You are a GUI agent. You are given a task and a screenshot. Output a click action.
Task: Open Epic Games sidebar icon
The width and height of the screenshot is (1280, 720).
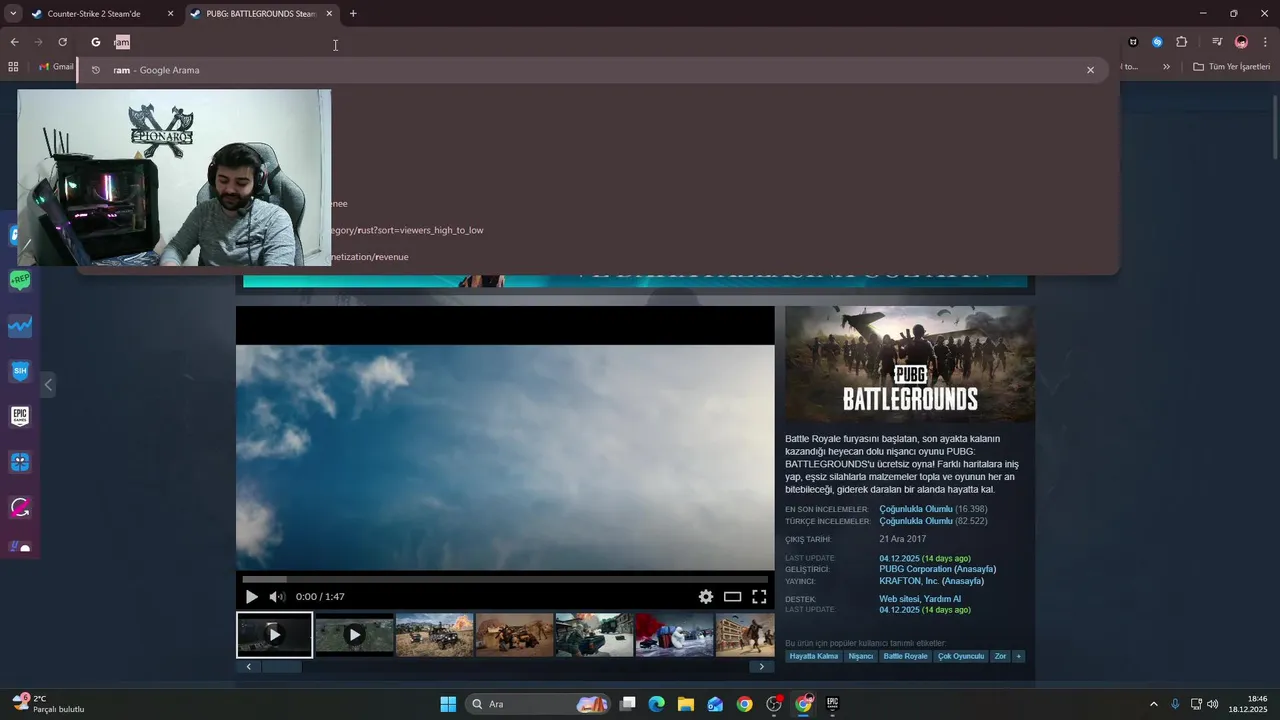[x=20, y=416]
